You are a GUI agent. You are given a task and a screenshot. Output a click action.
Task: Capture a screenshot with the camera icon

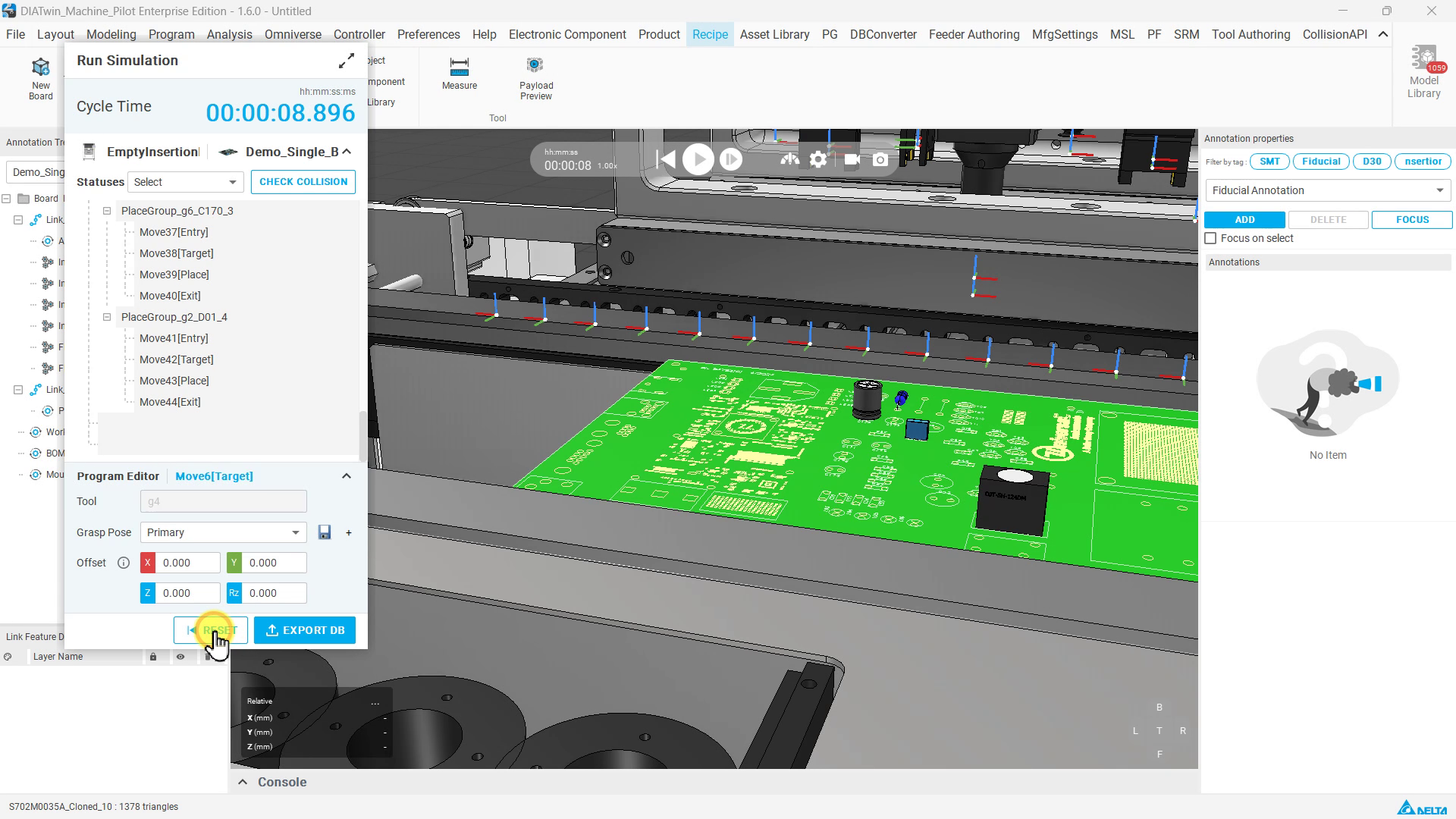click(x=880, y=160)
